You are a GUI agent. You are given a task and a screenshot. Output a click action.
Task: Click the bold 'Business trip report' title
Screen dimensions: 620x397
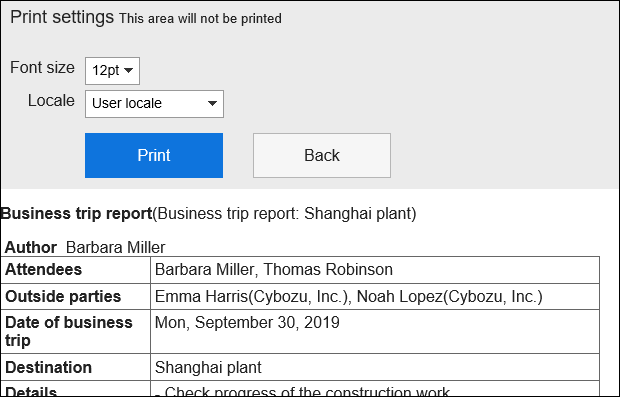click(77, 214)
